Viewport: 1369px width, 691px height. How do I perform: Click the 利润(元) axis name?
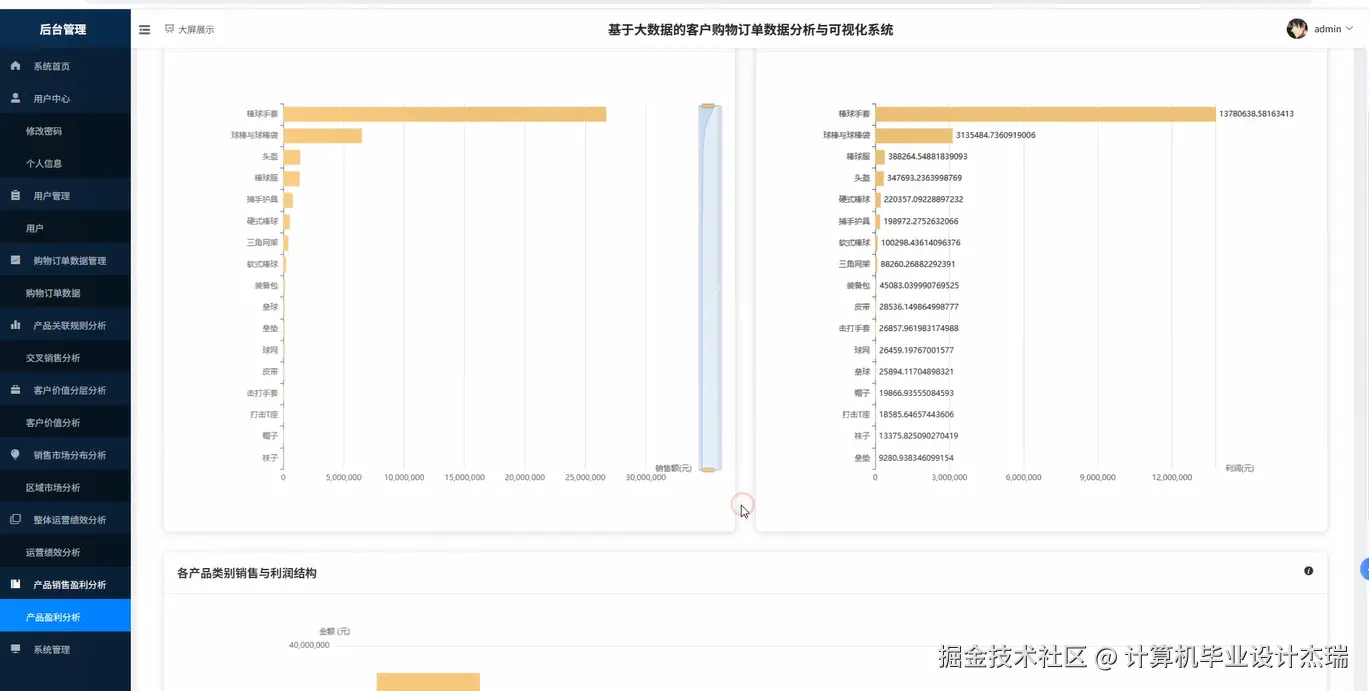click(1240, 468)
